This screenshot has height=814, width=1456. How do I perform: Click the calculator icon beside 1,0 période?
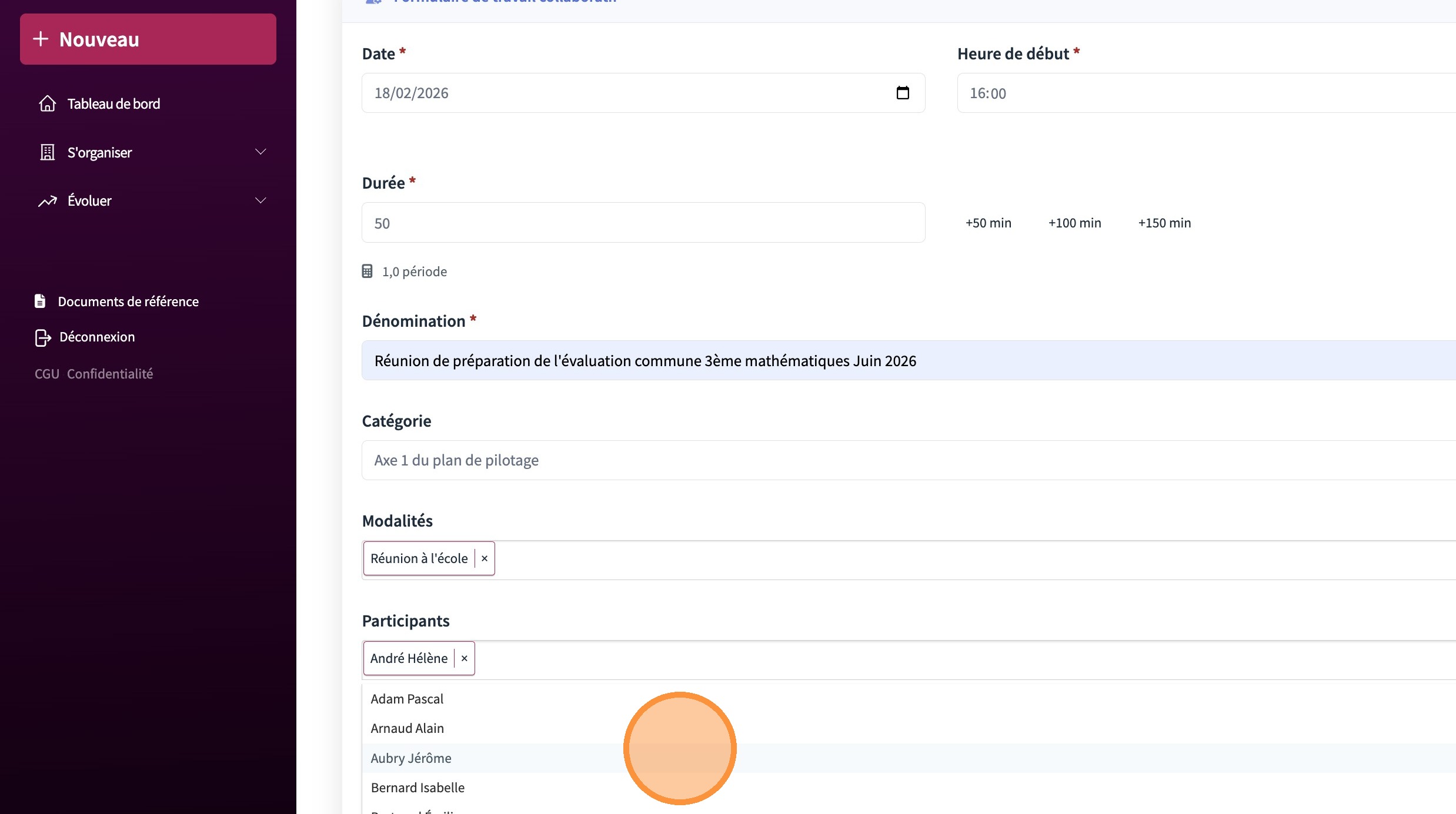(367, 271)
